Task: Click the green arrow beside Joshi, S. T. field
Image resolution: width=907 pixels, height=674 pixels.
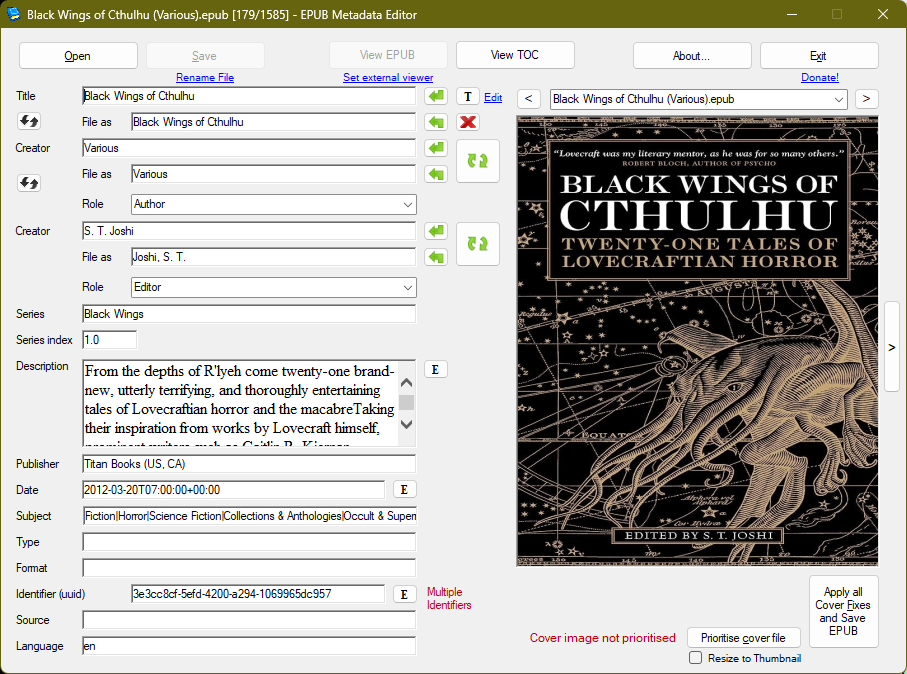Action: point(436,257)
